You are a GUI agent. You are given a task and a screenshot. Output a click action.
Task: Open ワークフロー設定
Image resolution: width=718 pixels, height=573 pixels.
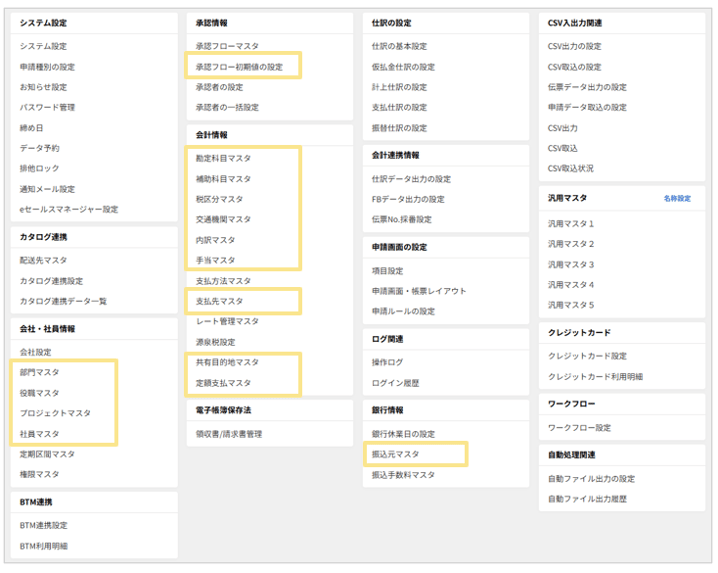point(579,428)
